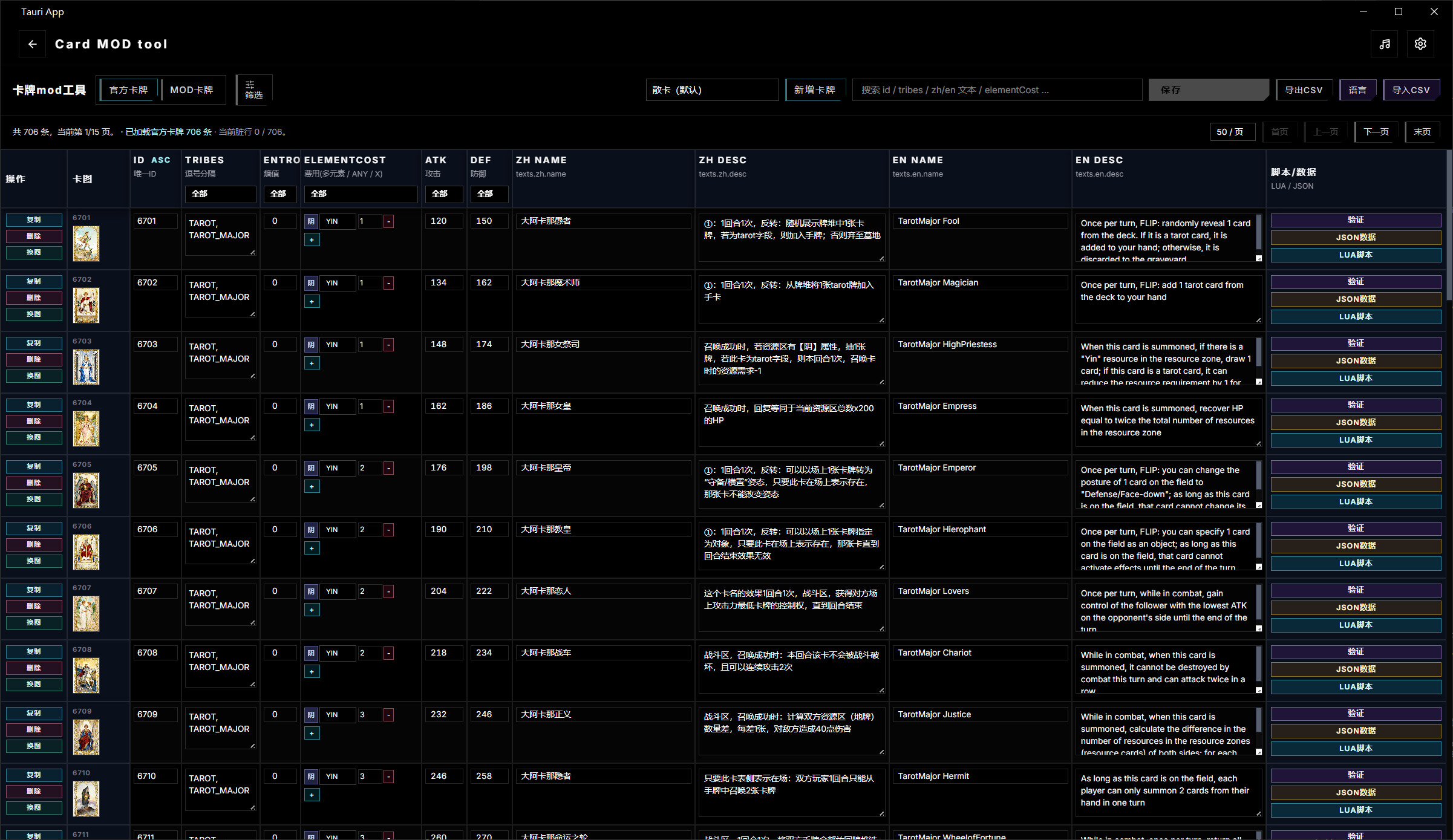Screen dimensions: 1453x840
Task: Open the Hermit card thumbnail for 6710
Action: click(x=86, y=799)
